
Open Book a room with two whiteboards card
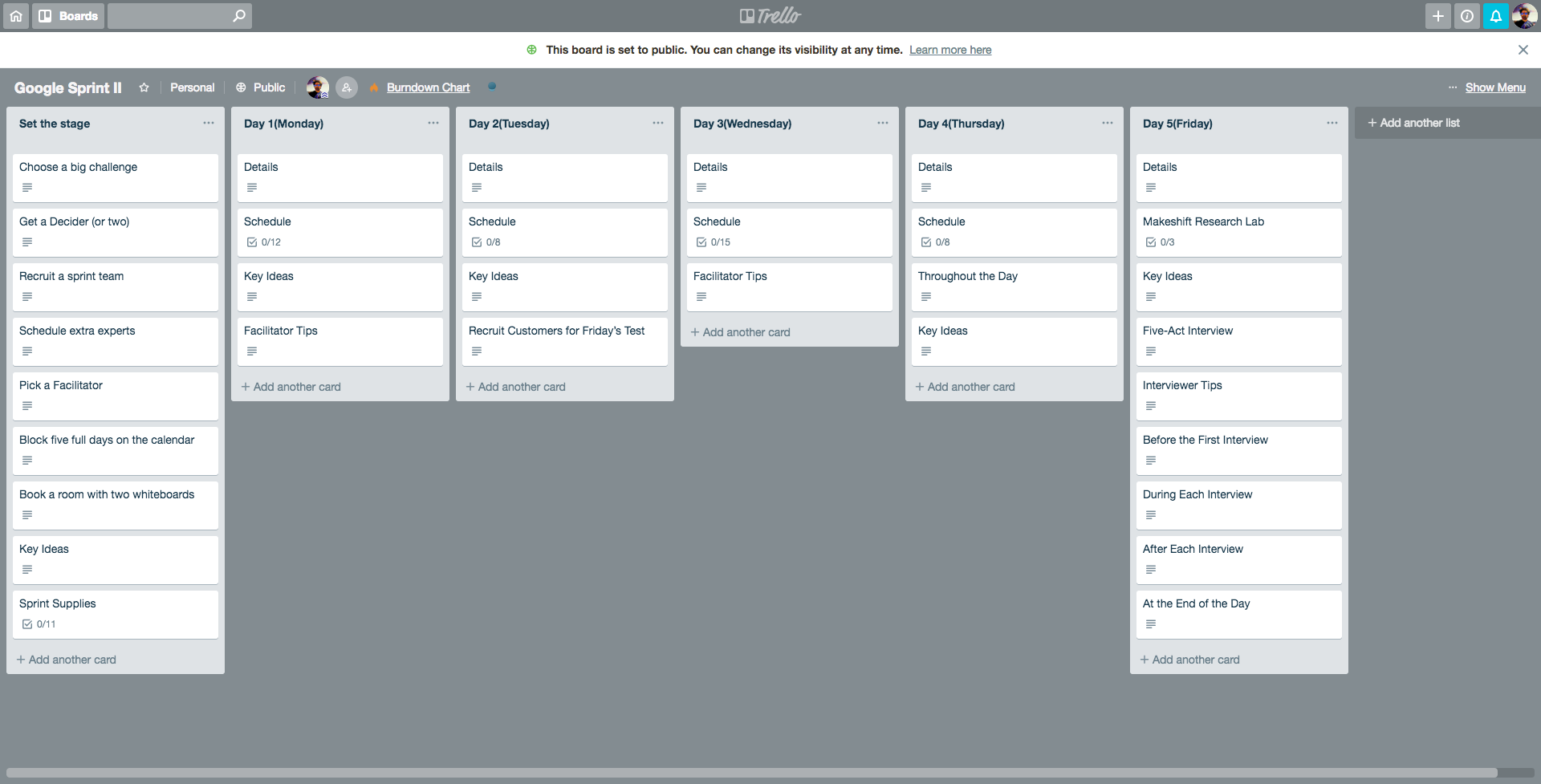(x=116, y=505)
